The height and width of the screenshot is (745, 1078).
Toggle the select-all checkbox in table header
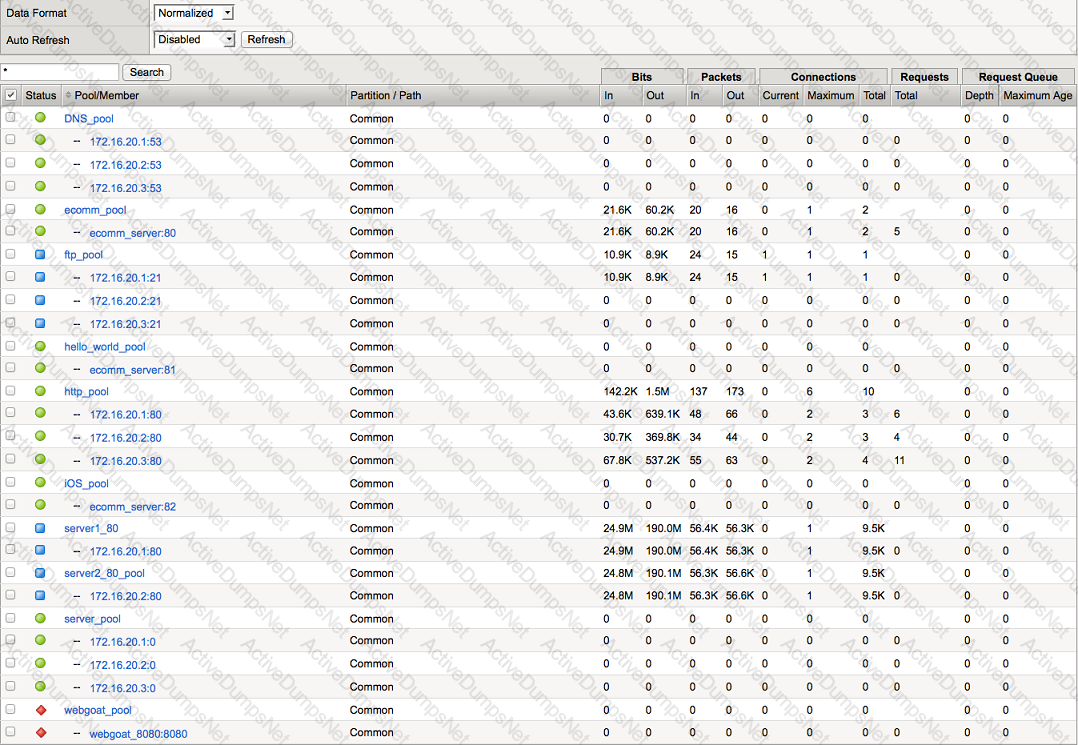11,95
